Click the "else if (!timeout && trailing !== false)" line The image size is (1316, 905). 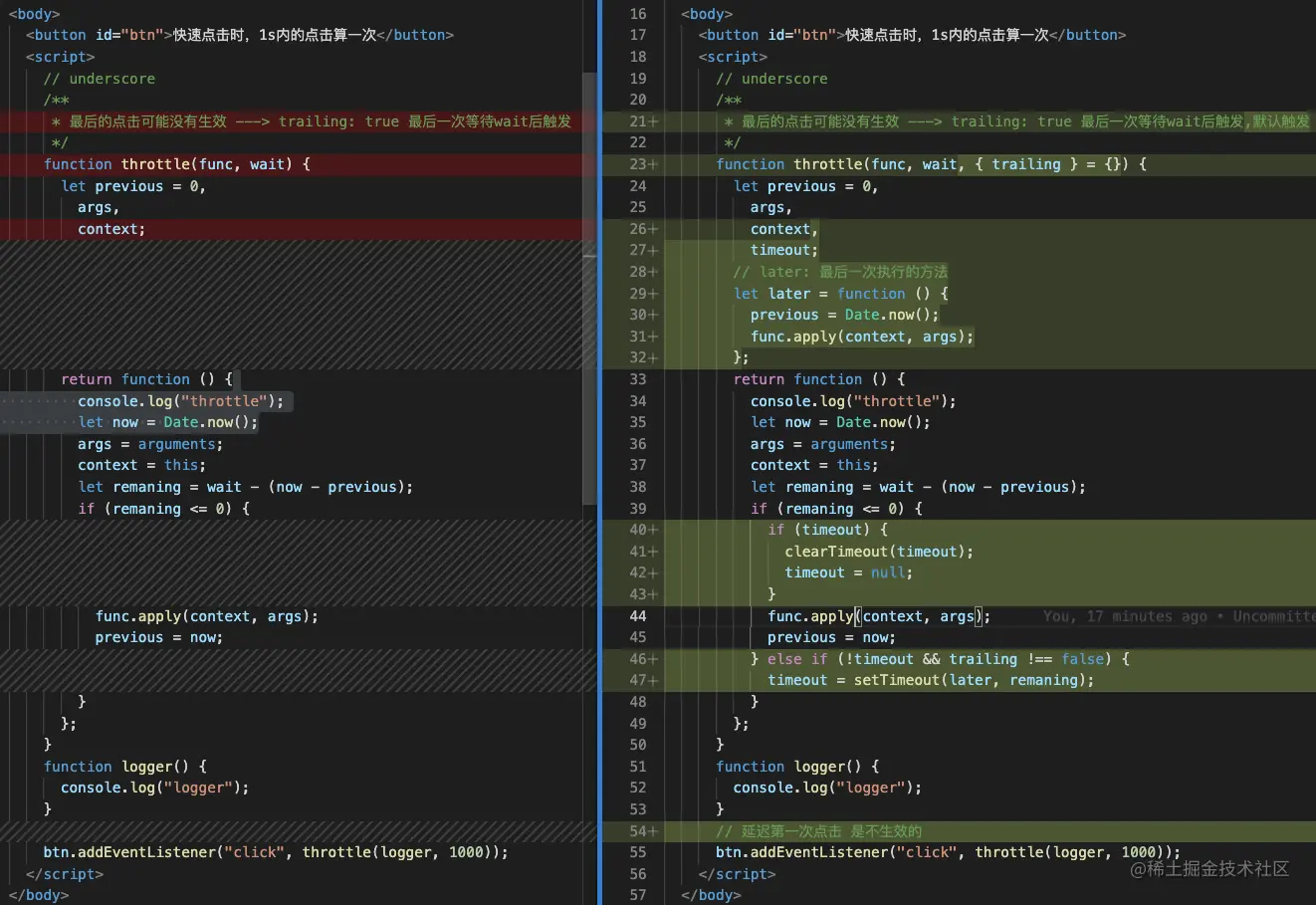click(940, 659)
